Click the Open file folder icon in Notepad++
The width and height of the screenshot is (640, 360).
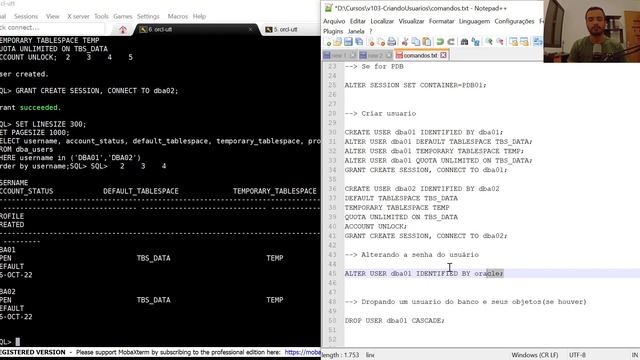pos(338,42)
